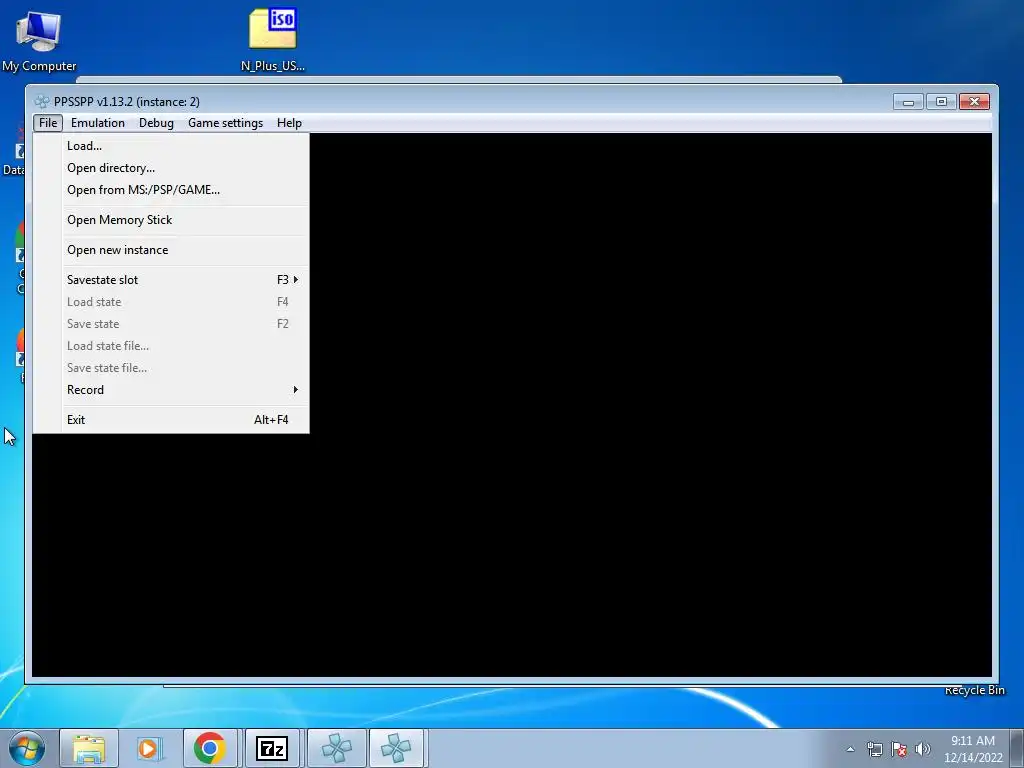1024x768 pixels.
Task: Open the My Computer desktop icon
Action: click(39, 40)
